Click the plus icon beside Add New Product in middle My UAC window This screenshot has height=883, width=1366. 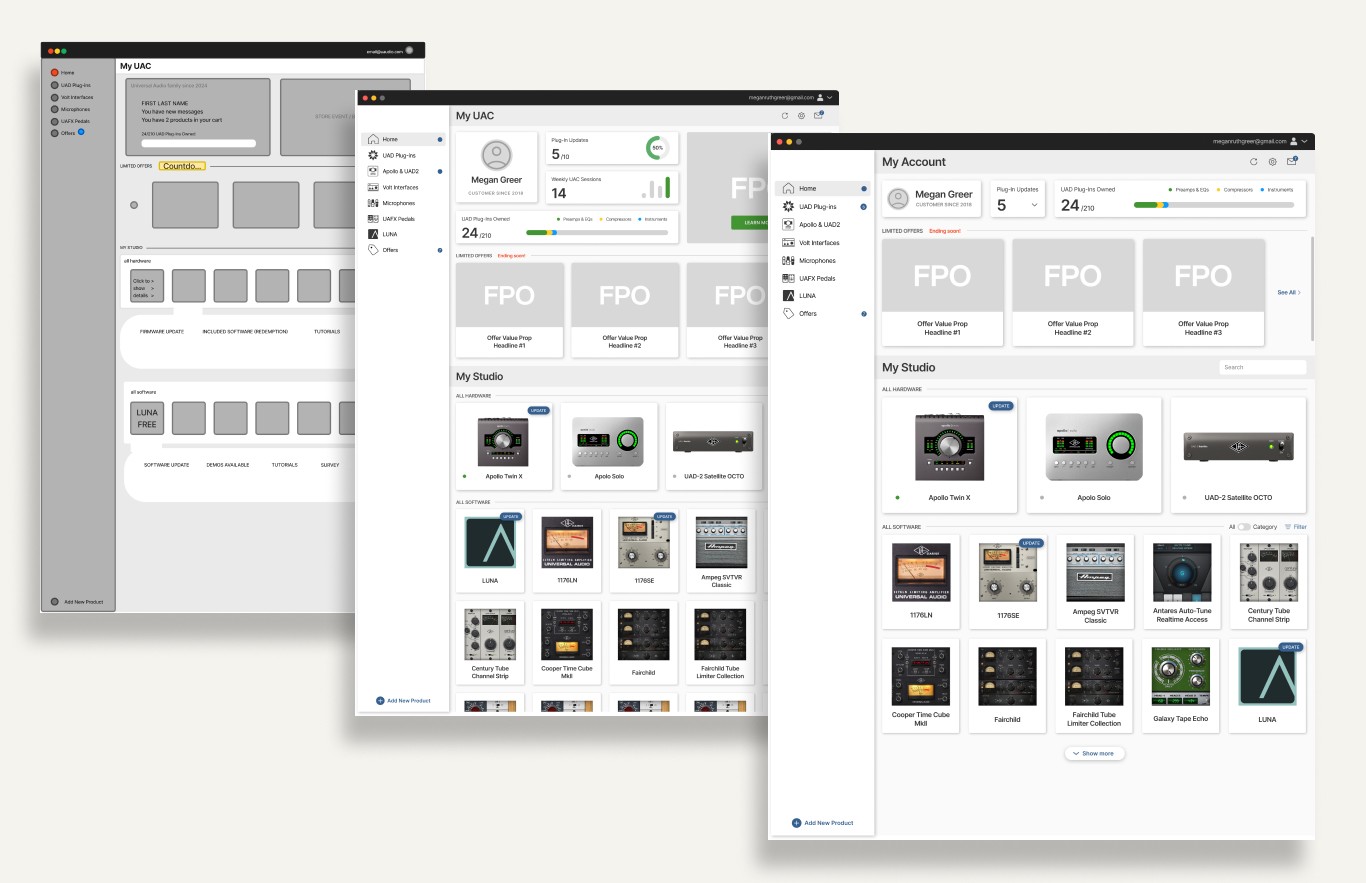380,701
